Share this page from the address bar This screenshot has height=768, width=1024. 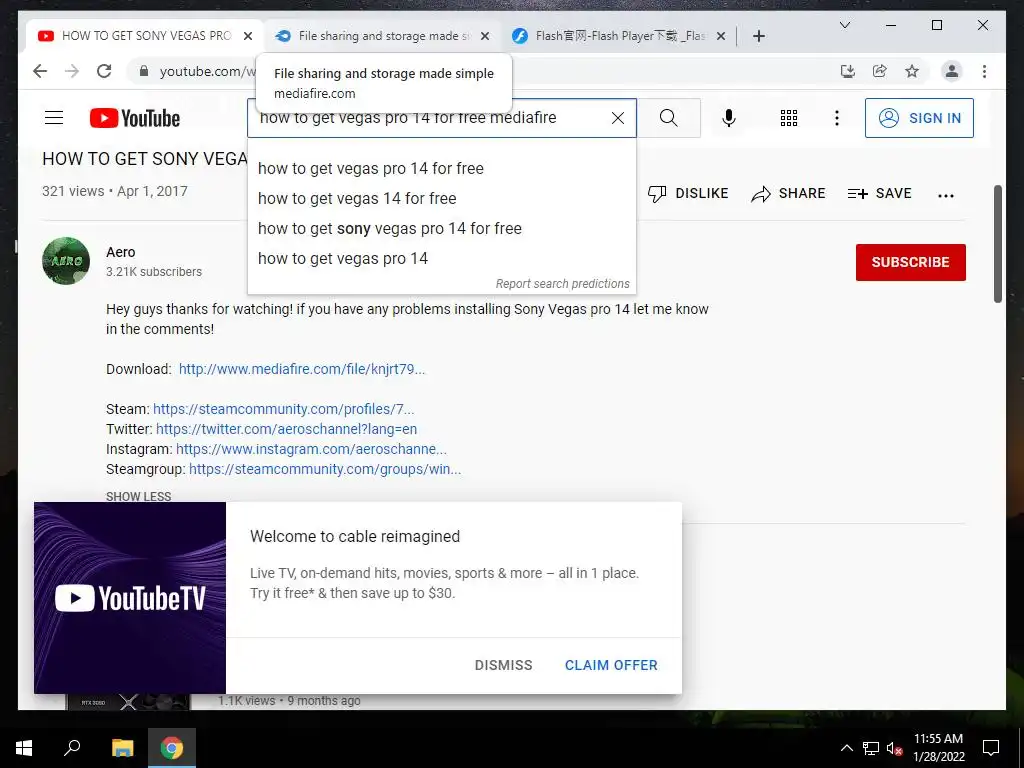(880, 71)
